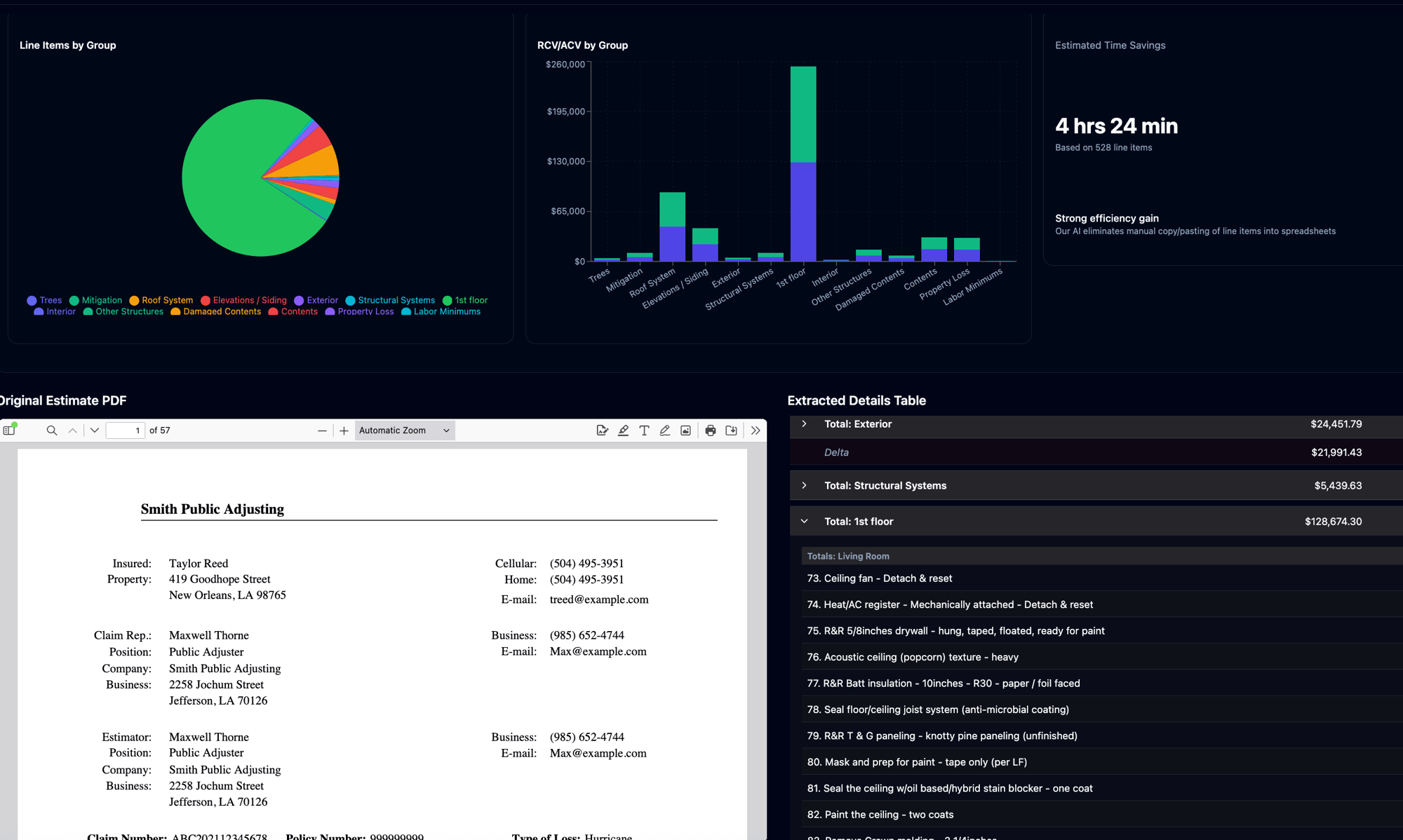The image size is (1403, 840).
Task: Open the Find in document search
Action: (51, 430)
